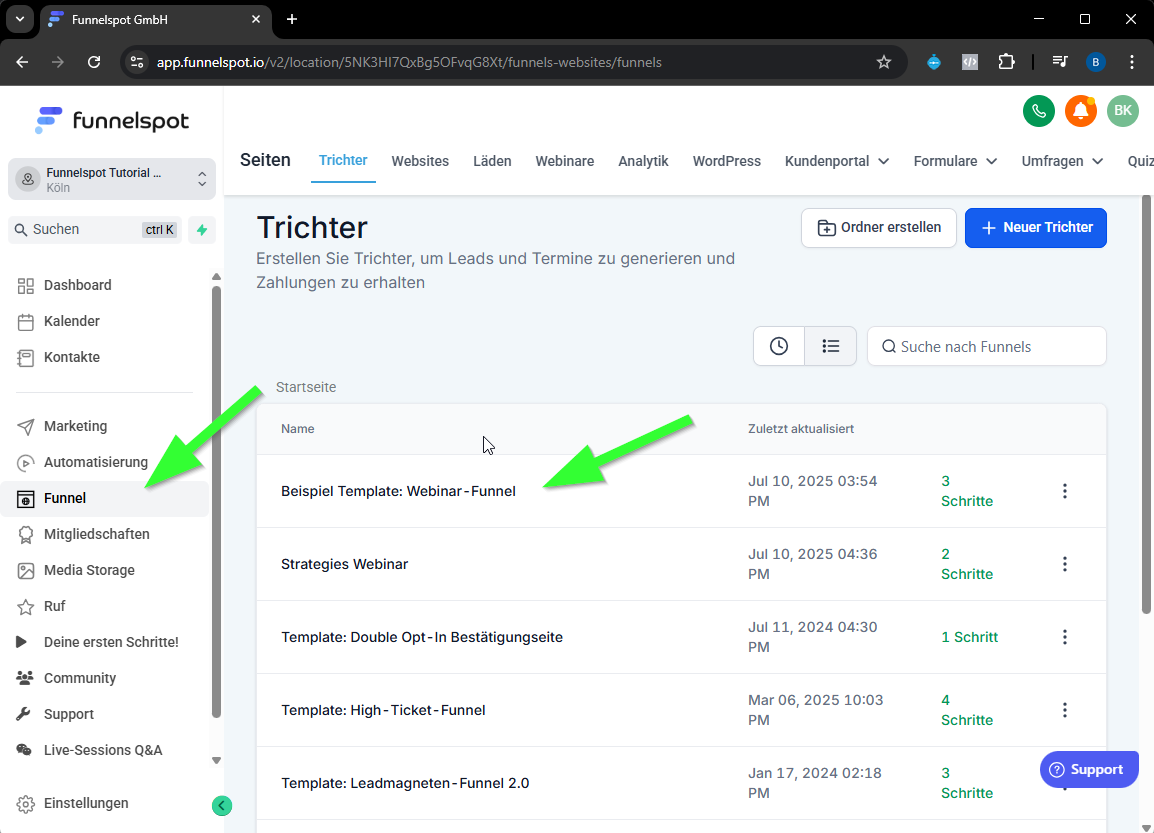
Task: Expand the Umfragen dropdown
Action: tap(1062, 161)
